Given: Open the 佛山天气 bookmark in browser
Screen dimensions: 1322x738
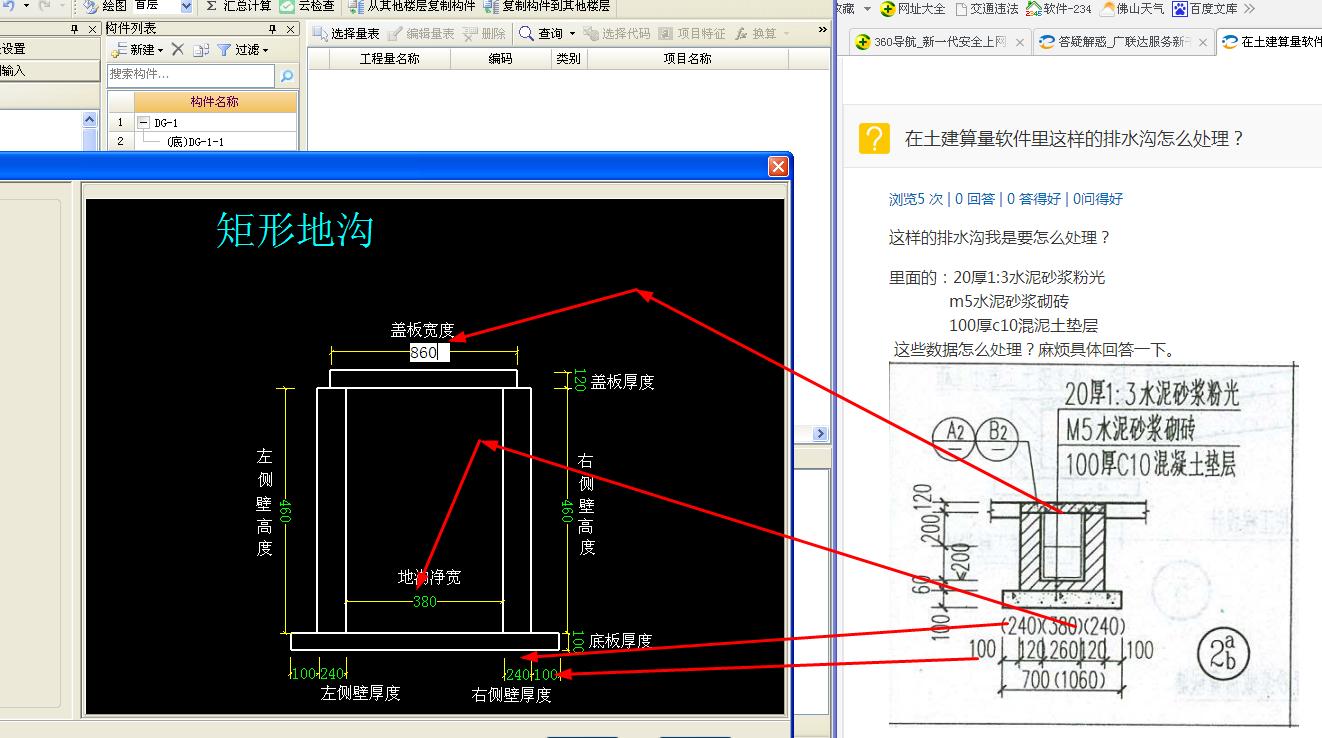Looking at the screenshot, I should tap(1132, 9).
